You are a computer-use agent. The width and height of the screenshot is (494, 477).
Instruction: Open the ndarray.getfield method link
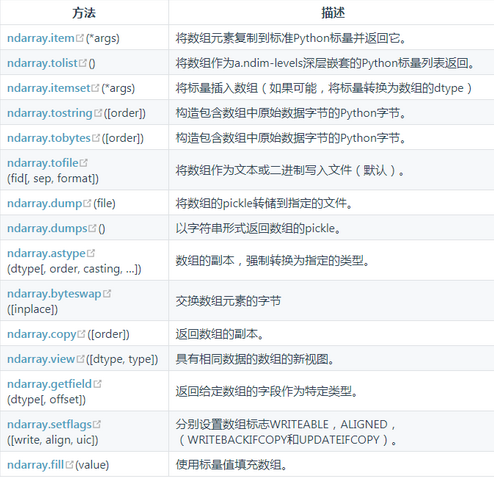pyautogui.click(x=49, y=384)
